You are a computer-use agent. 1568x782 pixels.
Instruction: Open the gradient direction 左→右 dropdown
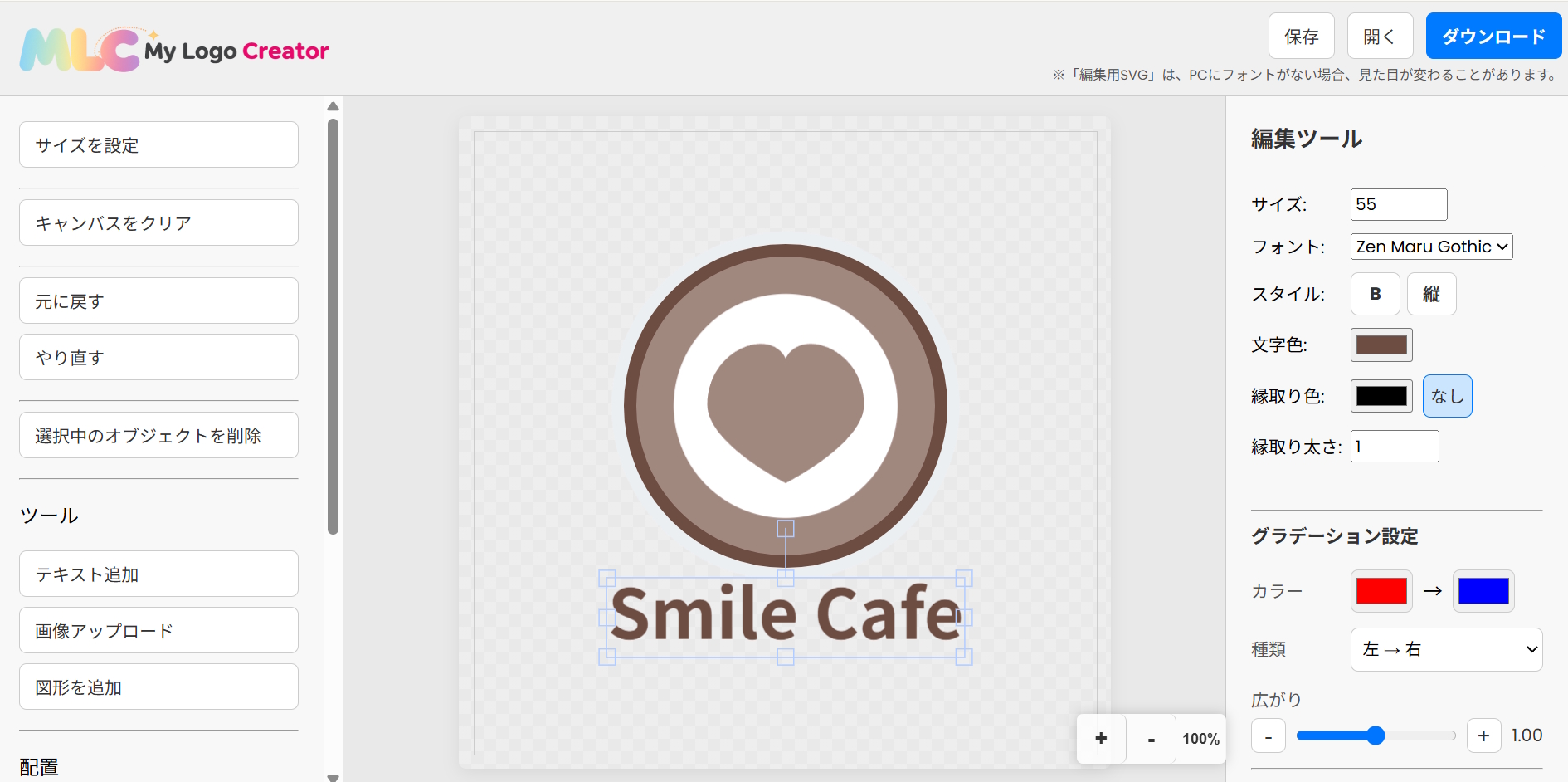(x=1446, y=650)
